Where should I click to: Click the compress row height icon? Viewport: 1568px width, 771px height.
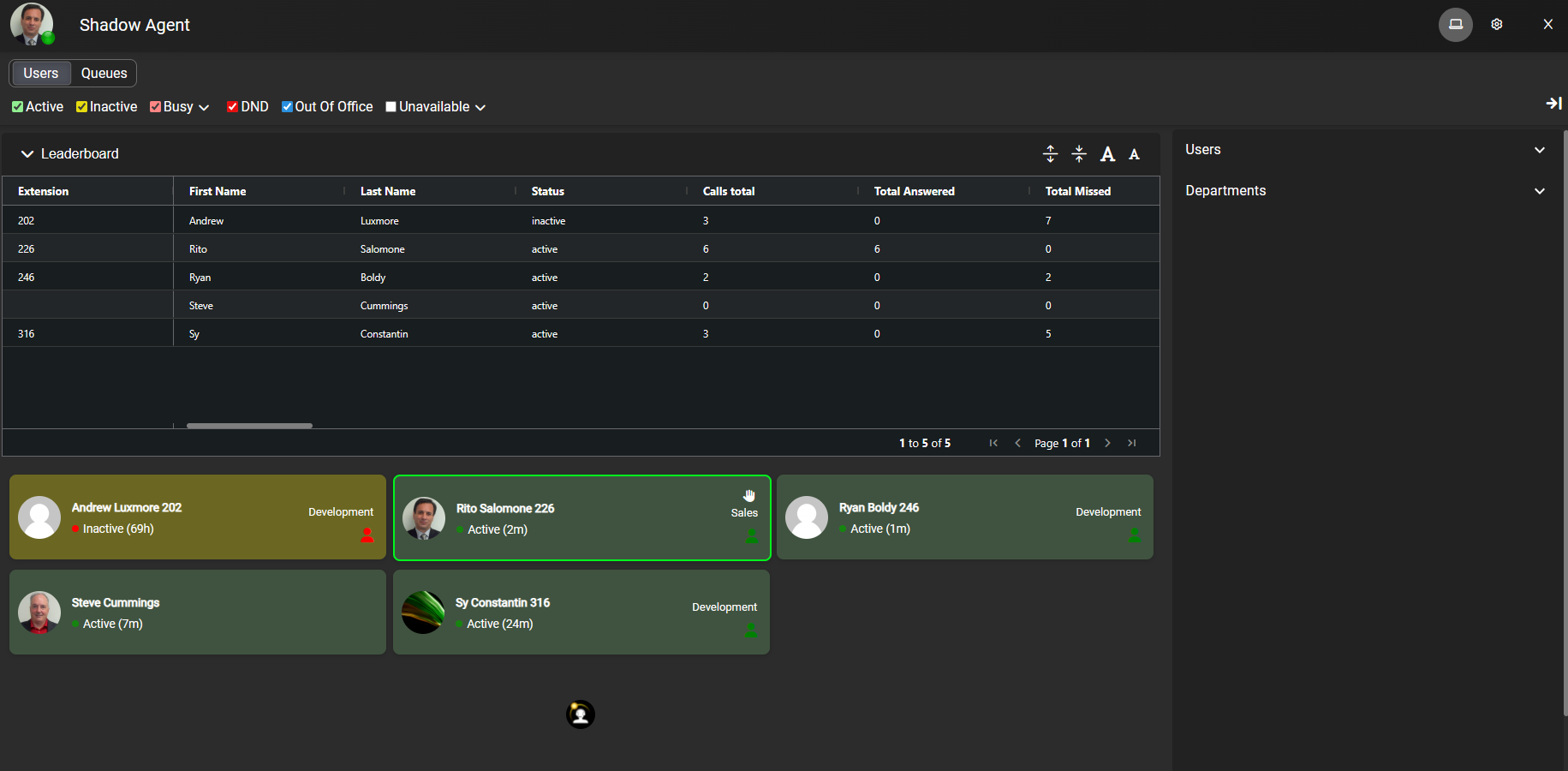(x=1079, y=154)
